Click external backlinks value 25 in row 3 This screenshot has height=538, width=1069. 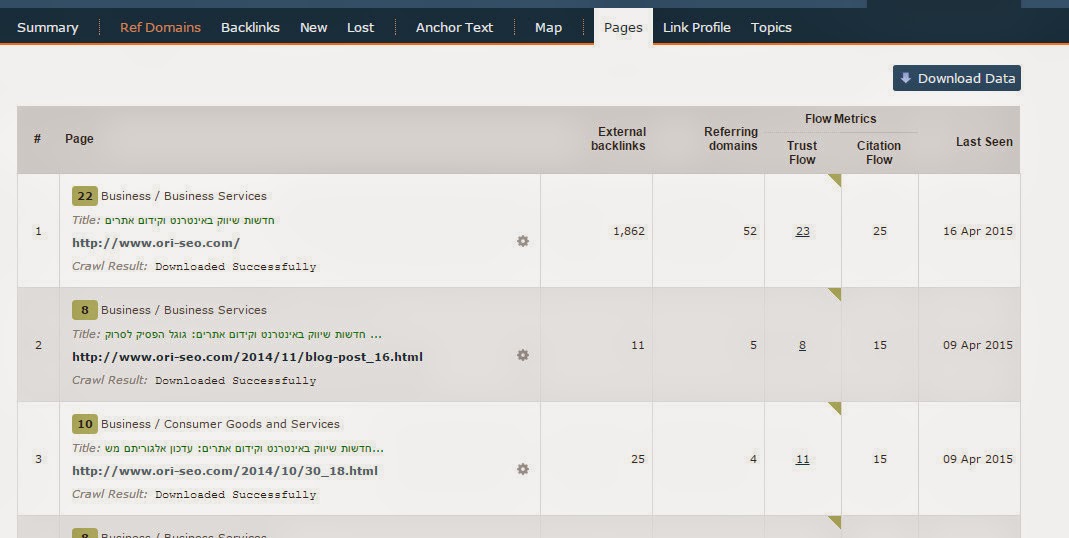637,459
